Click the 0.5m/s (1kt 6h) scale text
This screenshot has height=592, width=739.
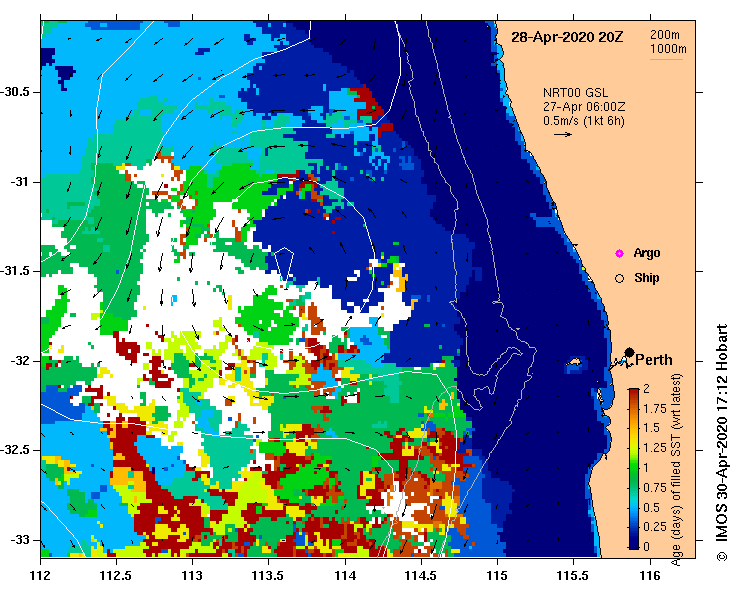coord(583,121)
